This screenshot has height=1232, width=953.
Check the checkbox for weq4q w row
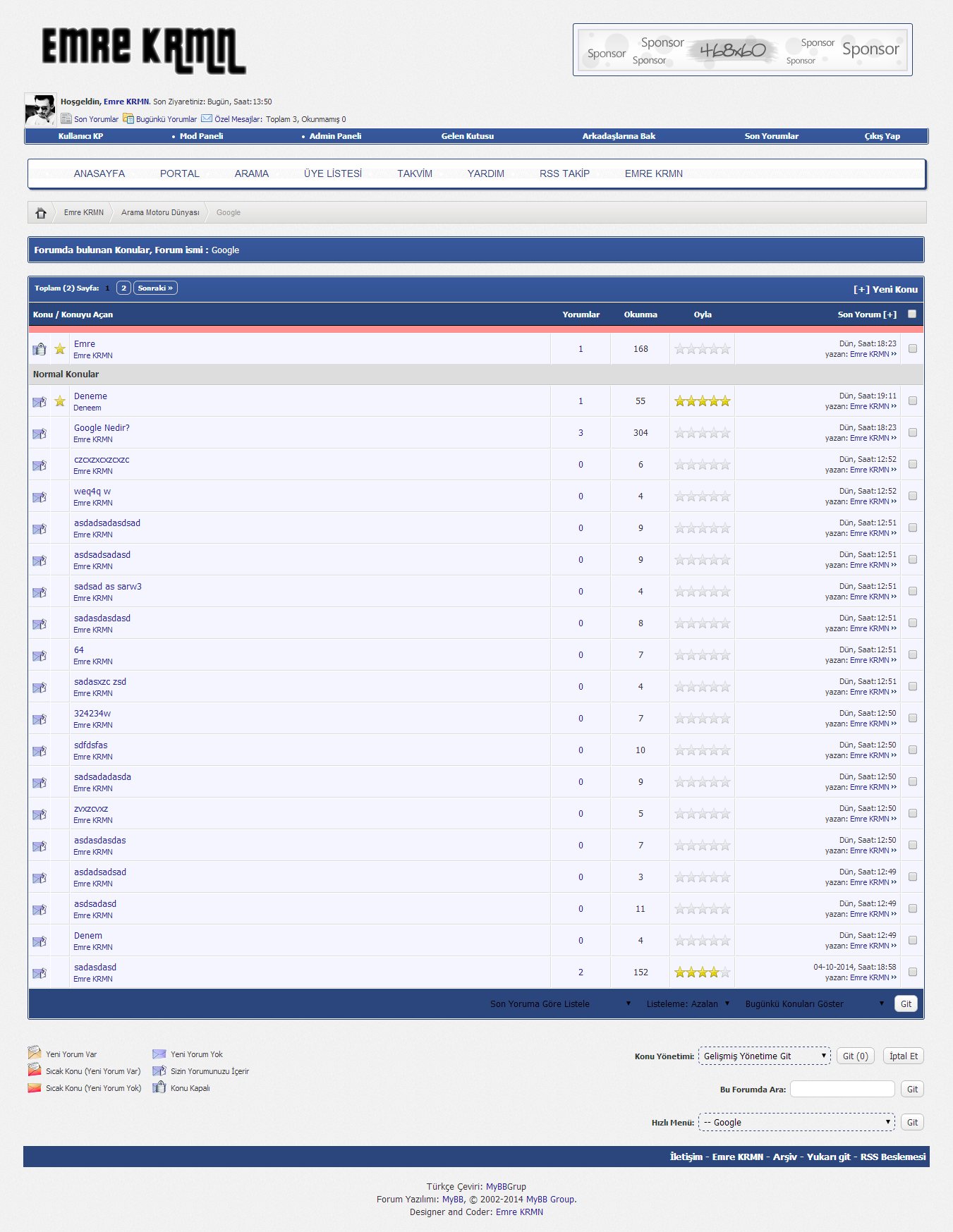click(913, 496)
